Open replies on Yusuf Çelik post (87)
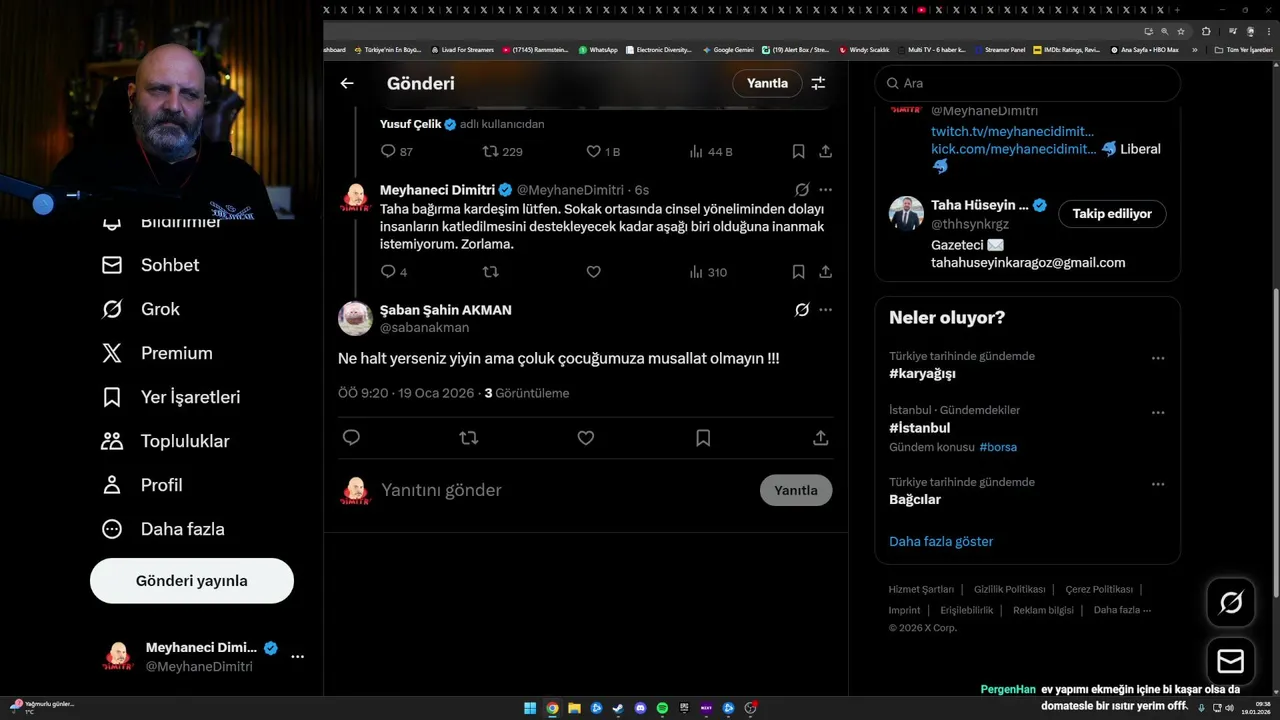 396,151
